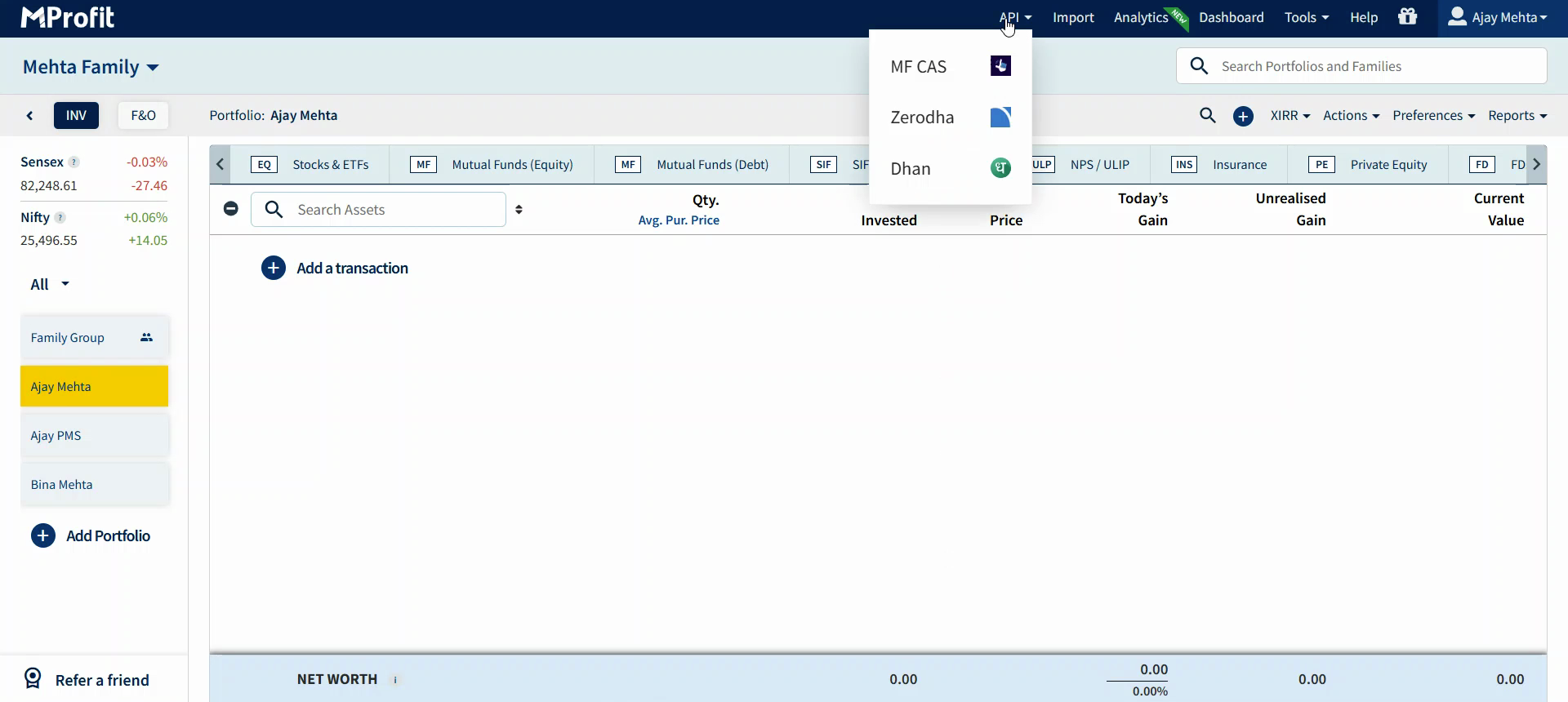Open the Private Equity tab
Viewport: 1568px width, 702px height.
(x=1368, y=165)
